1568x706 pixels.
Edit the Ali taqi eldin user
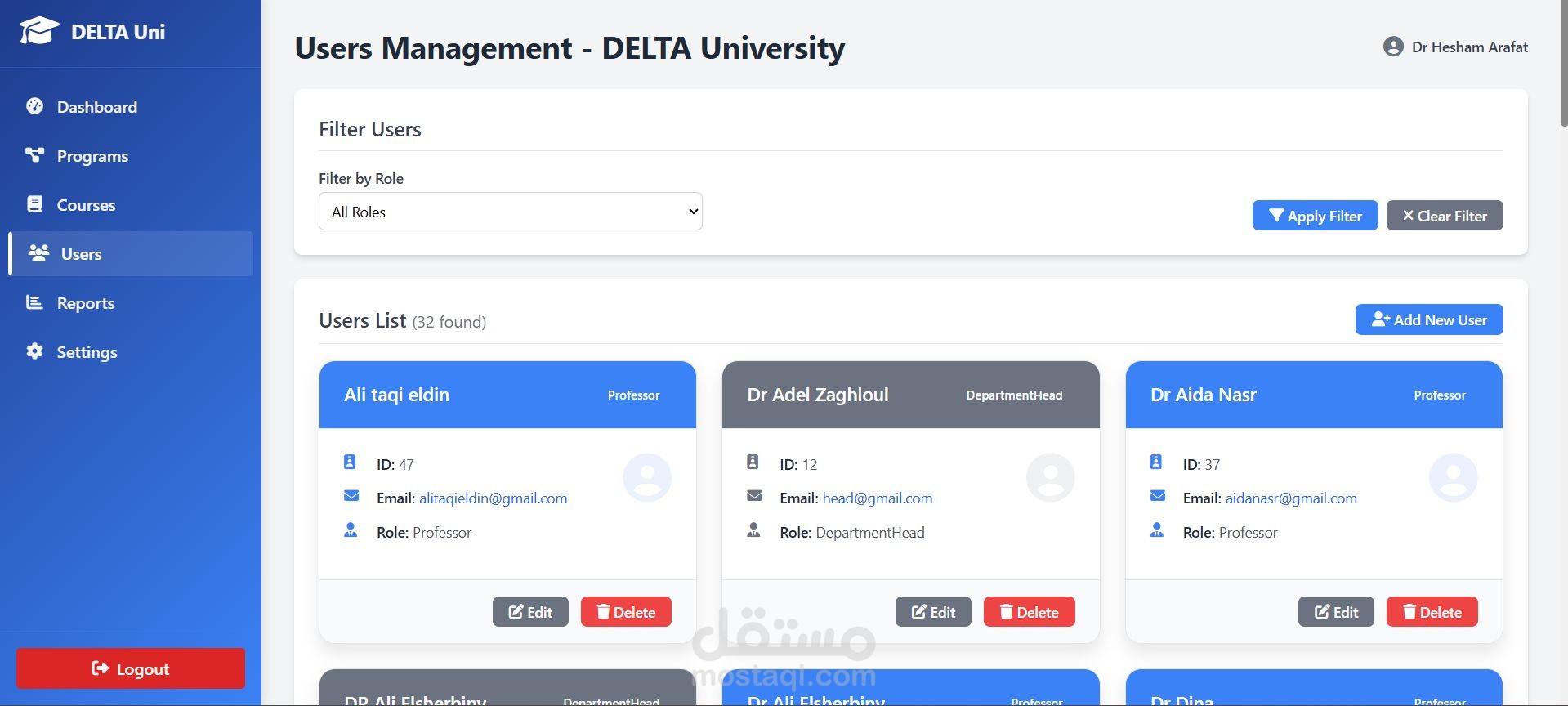tap(530, 612)
